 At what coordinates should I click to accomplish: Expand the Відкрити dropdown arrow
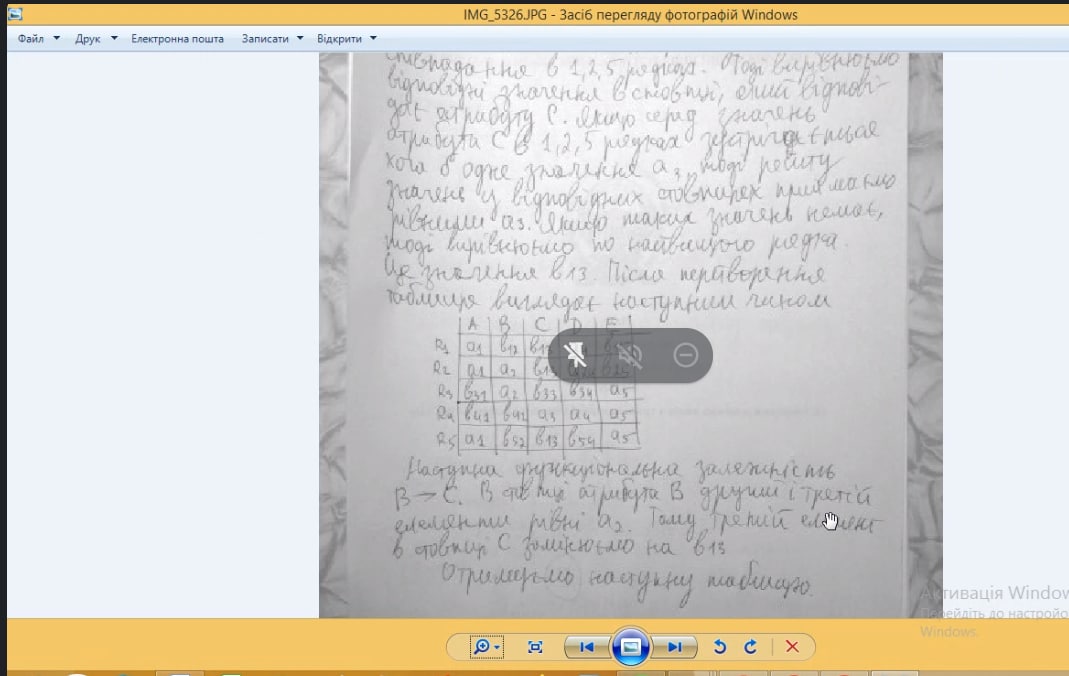click(373, 38)
